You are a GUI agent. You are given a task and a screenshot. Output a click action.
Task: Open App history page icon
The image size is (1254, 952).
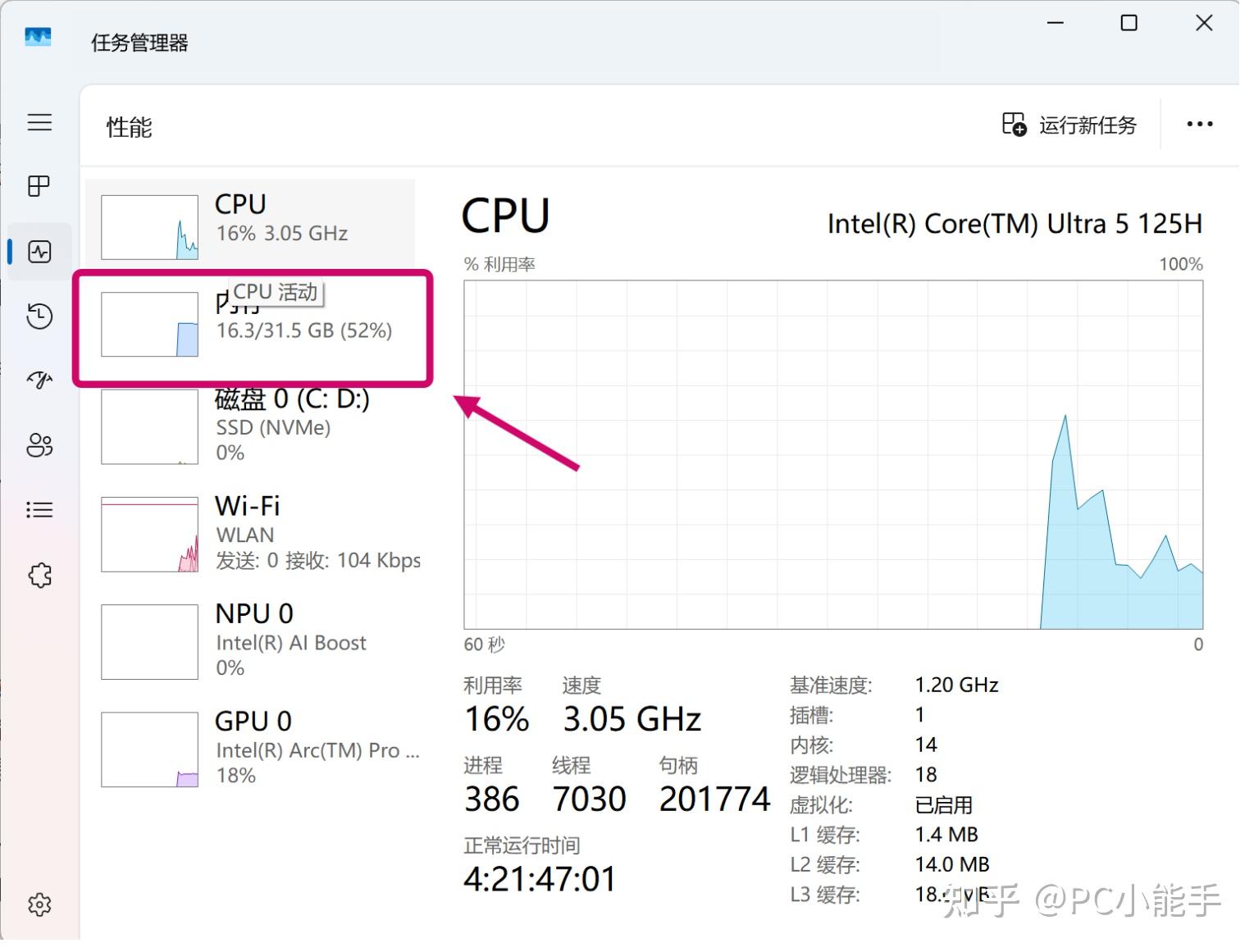click(x=39, y=317)
